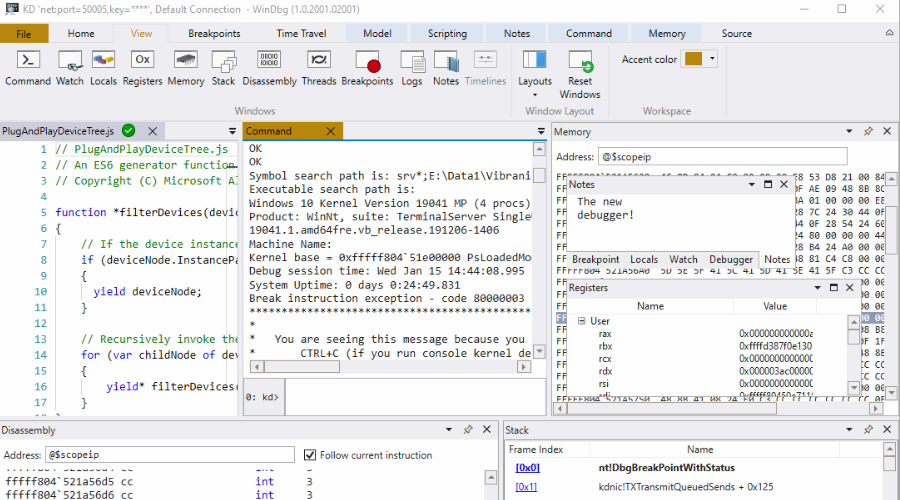Select the Locals tab in the Notes panel
This screenshot has width=900, height=500.
[643, 259]
